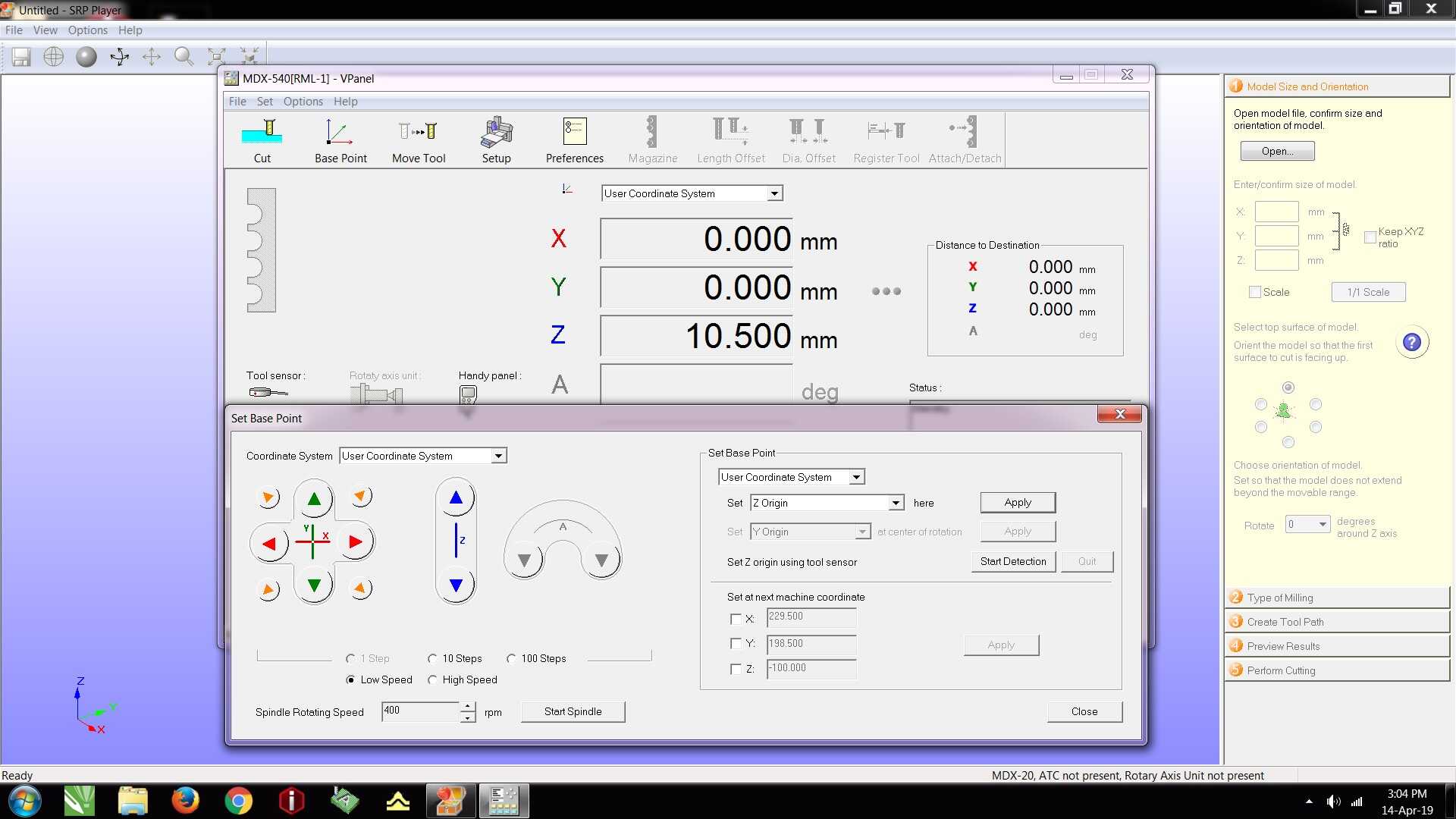Open the Set menu in VPanel

coord(265,102)
